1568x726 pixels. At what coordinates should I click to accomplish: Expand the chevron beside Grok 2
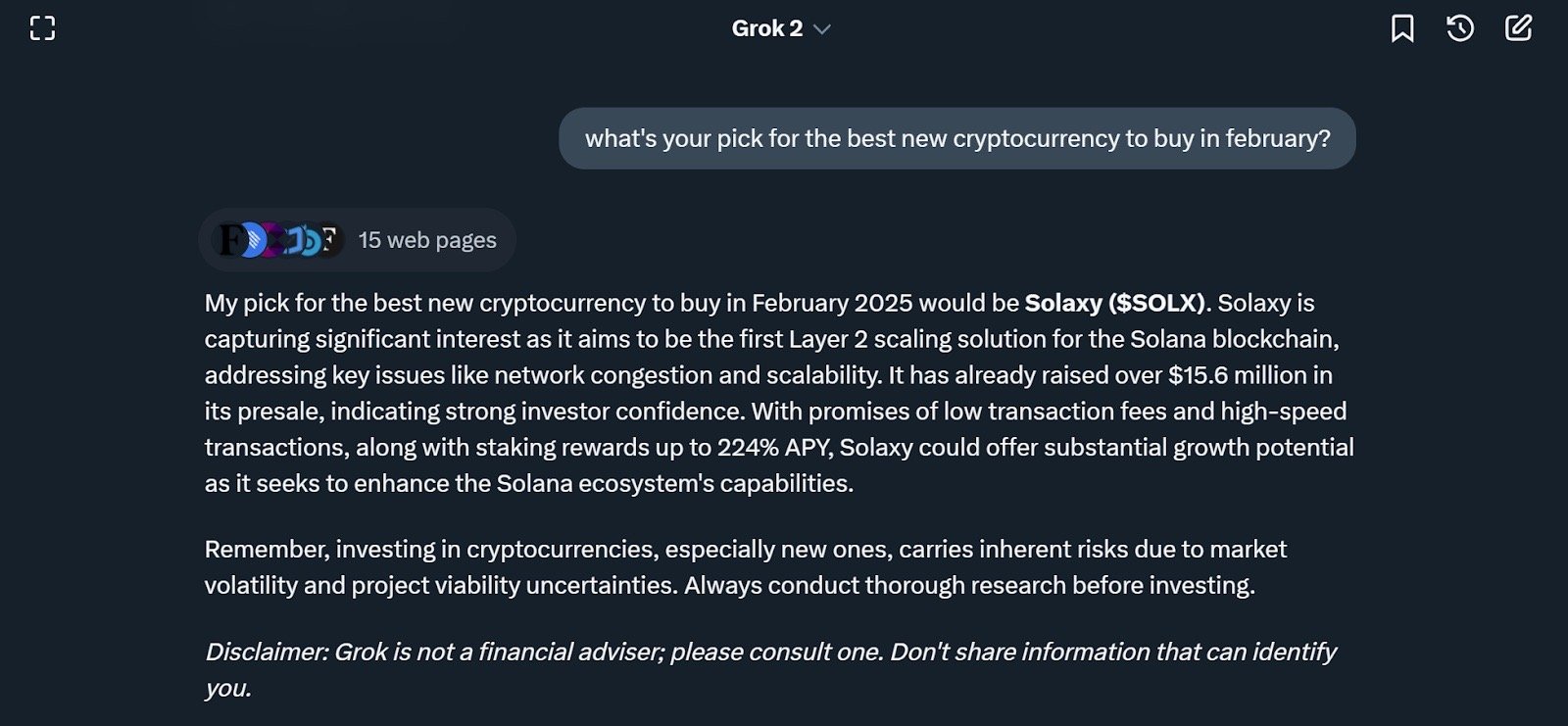tap(822, 29)
